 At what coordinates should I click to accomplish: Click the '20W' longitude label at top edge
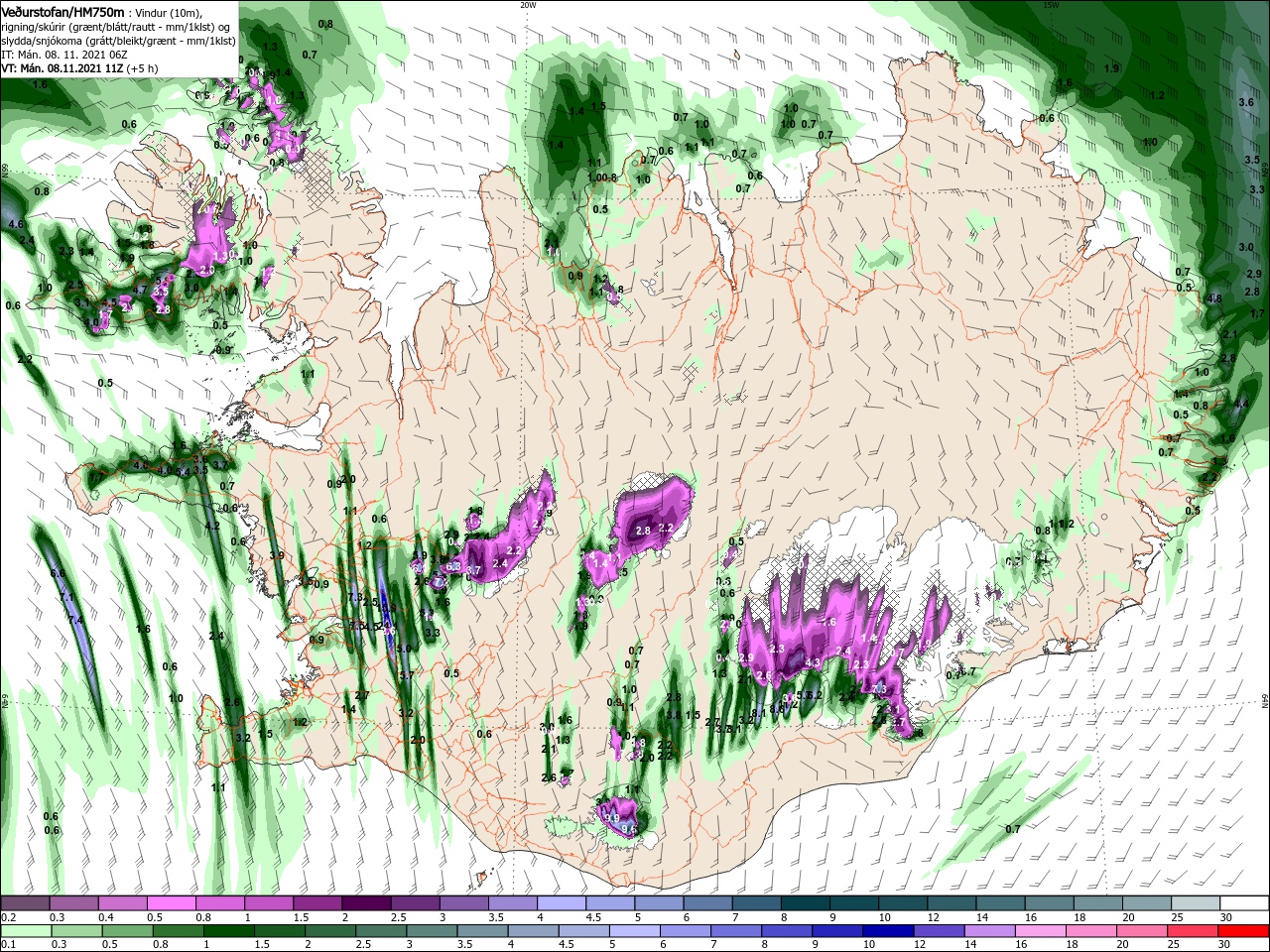click(528, 5)
